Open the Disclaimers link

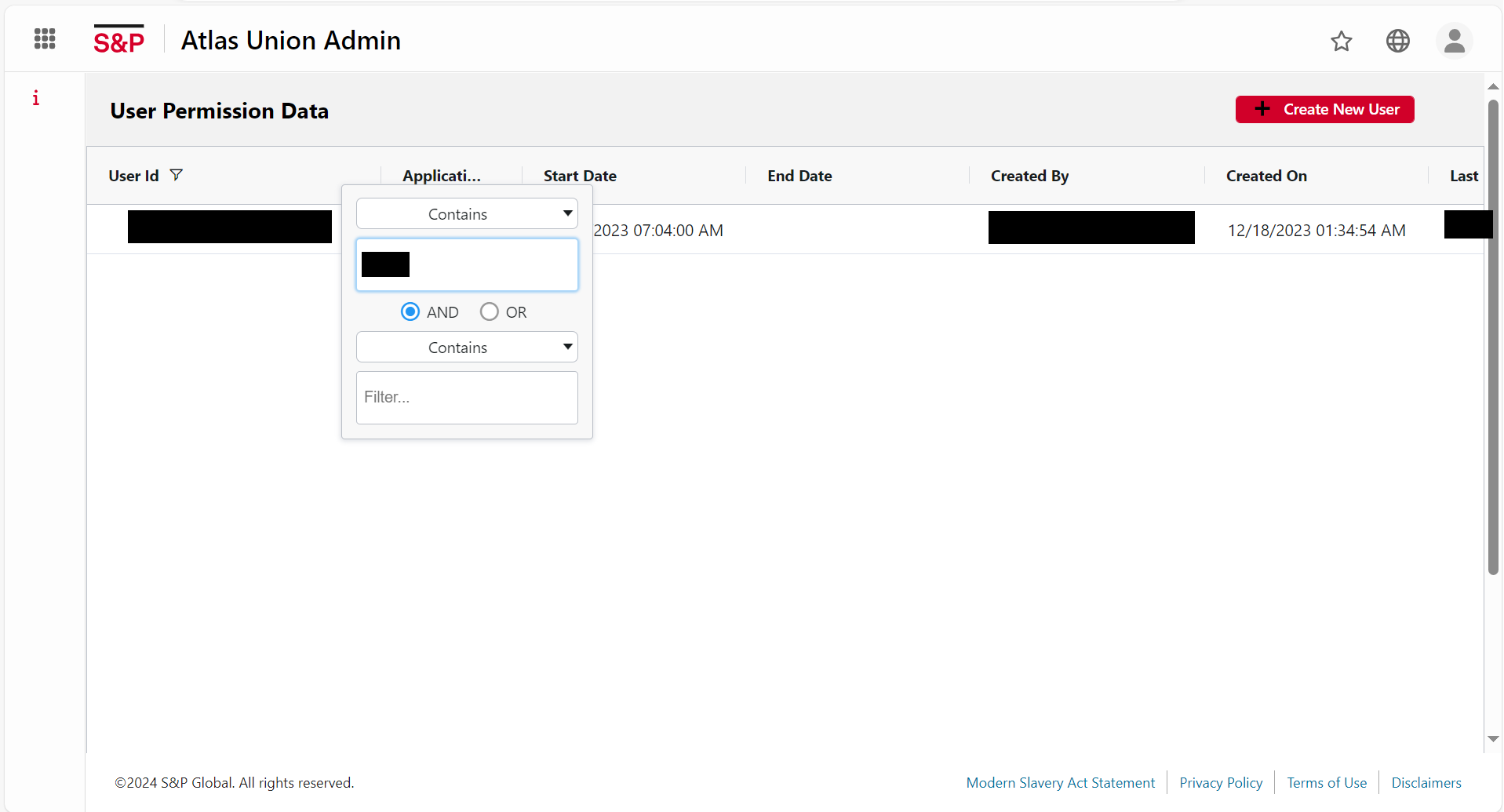pyautogui.click(x=1426, y=783)
